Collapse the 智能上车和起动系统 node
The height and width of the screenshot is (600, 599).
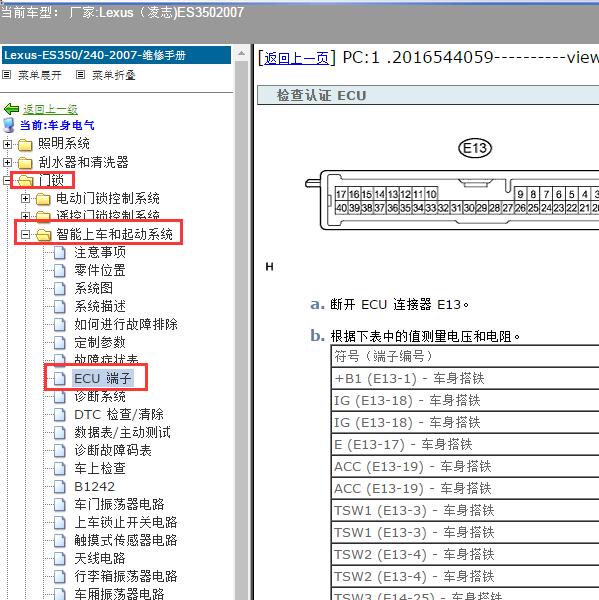point(25,234)
